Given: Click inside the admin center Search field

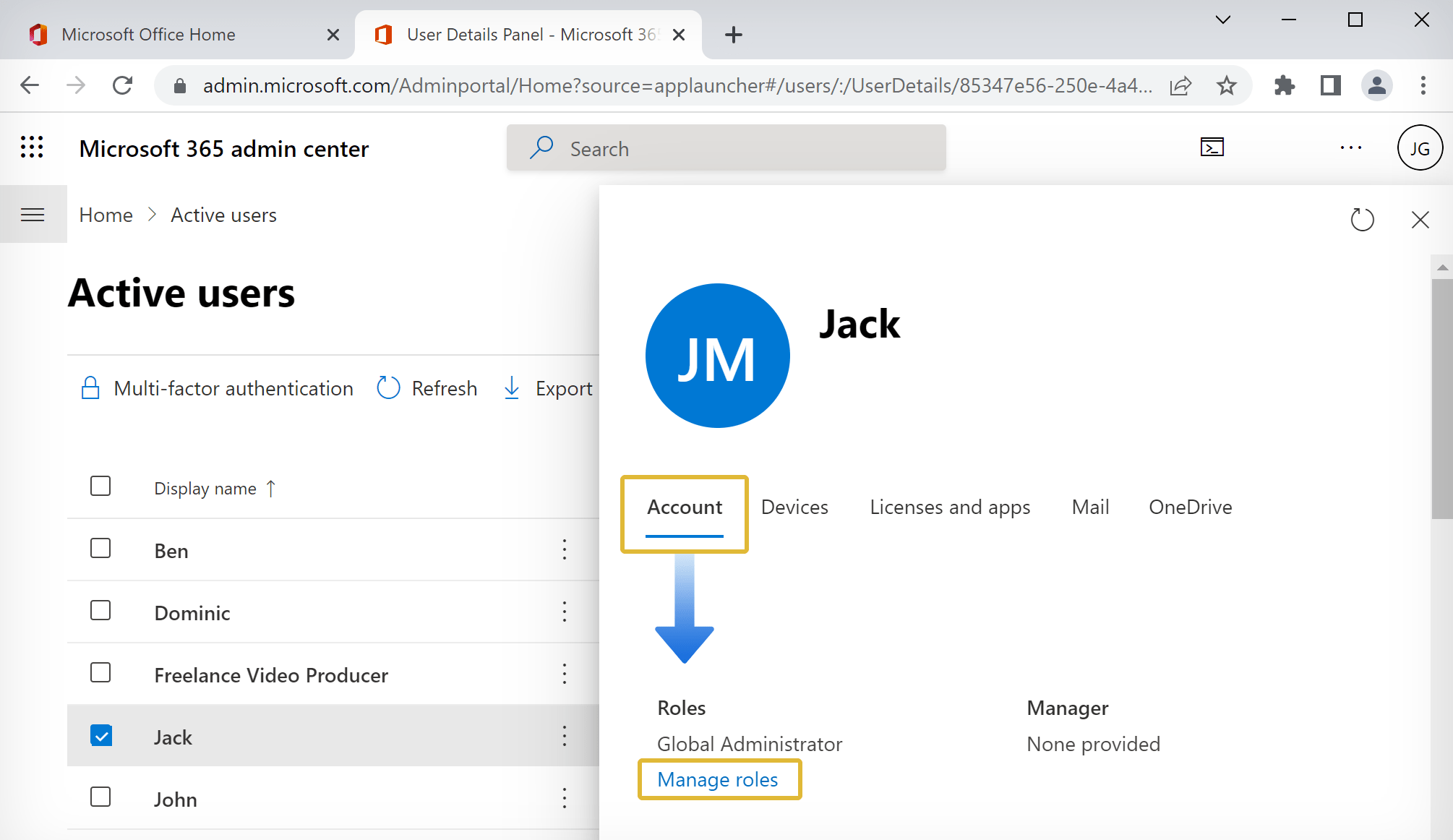Looking at the screenshot, I should coord(723,147).
